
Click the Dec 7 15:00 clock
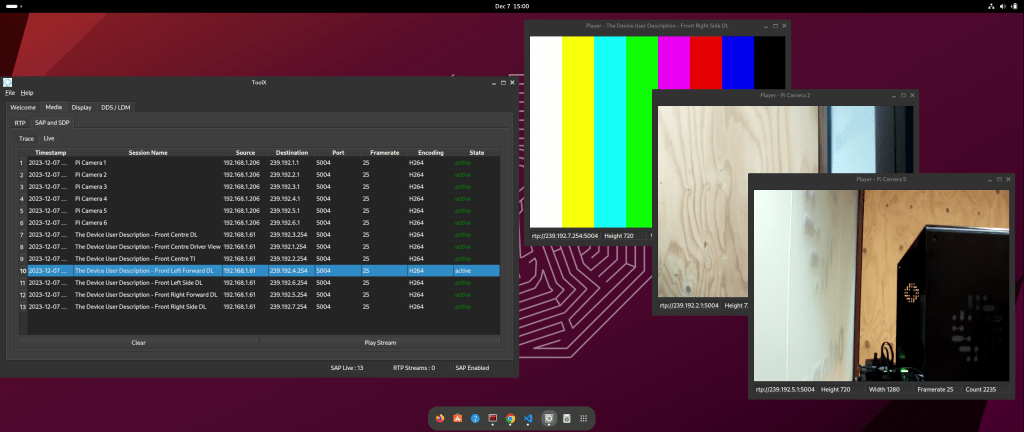(x=512, y=6)
